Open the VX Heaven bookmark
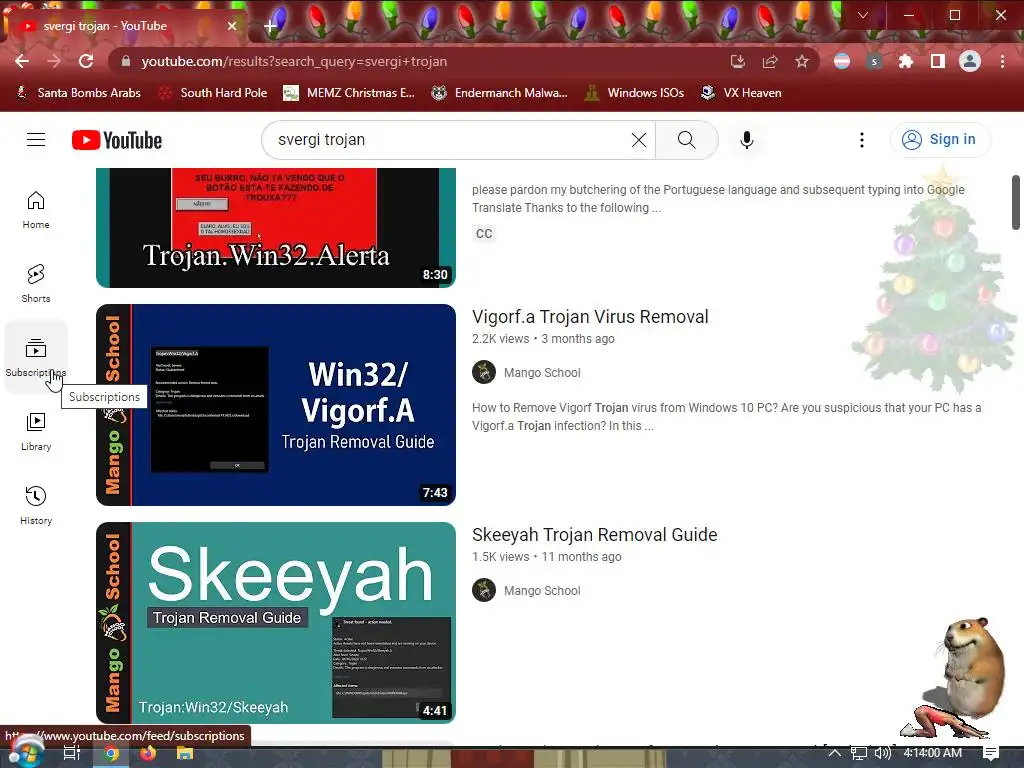Image resolution: width=1024 pixels, height=768 pixels. tap(741, 93)
